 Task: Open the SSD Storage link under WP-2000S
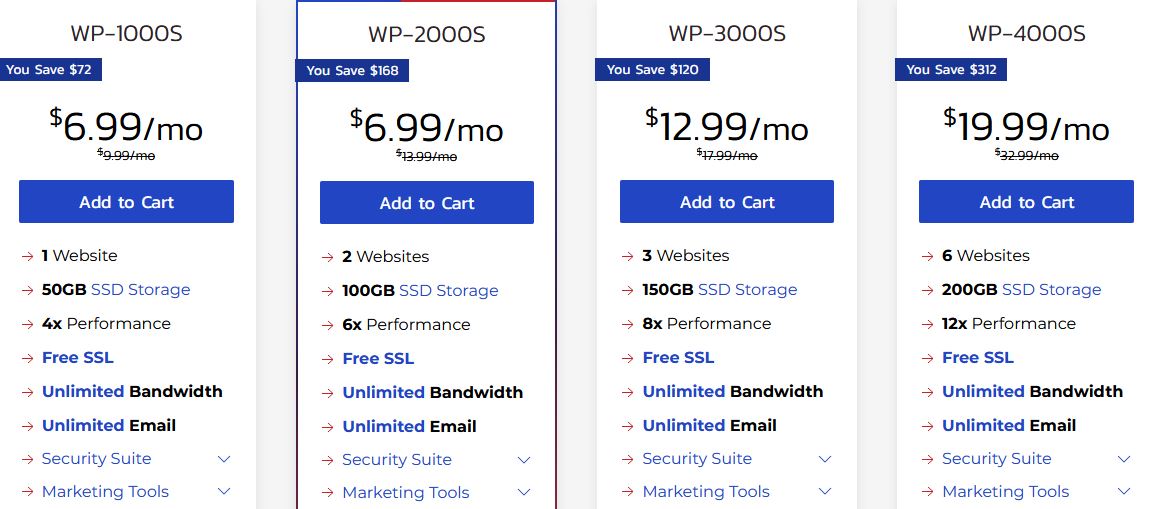point(449,291)
